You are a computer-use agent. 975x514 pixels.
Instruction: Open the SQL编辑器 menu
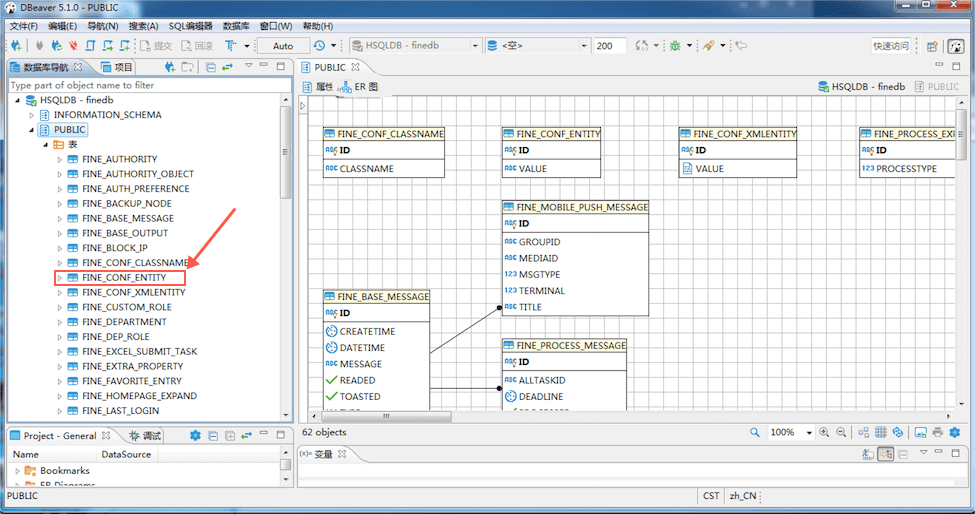190,25
